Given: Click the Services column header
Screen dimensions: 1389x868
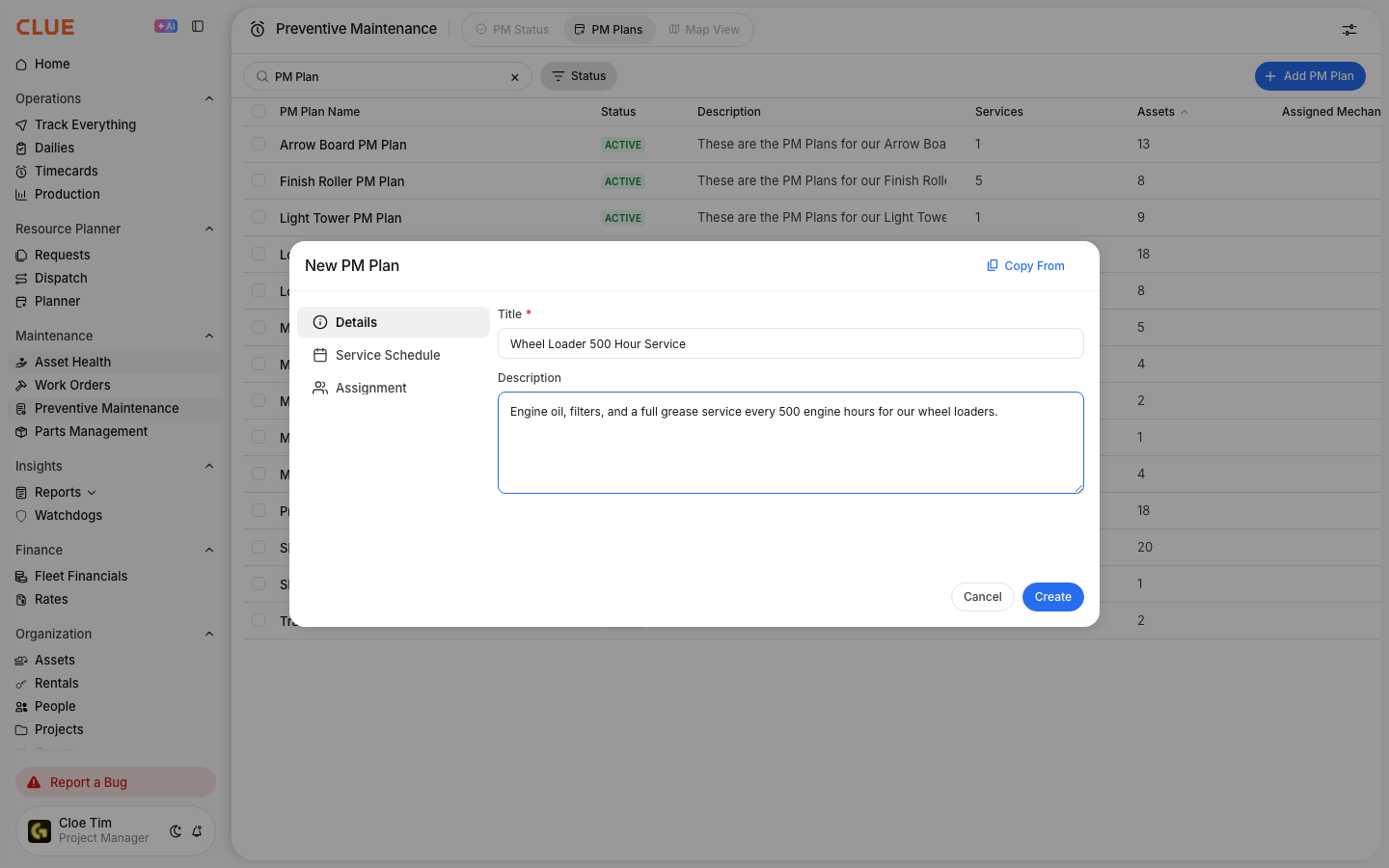Looking at the screenshot, I should [999, 112].
